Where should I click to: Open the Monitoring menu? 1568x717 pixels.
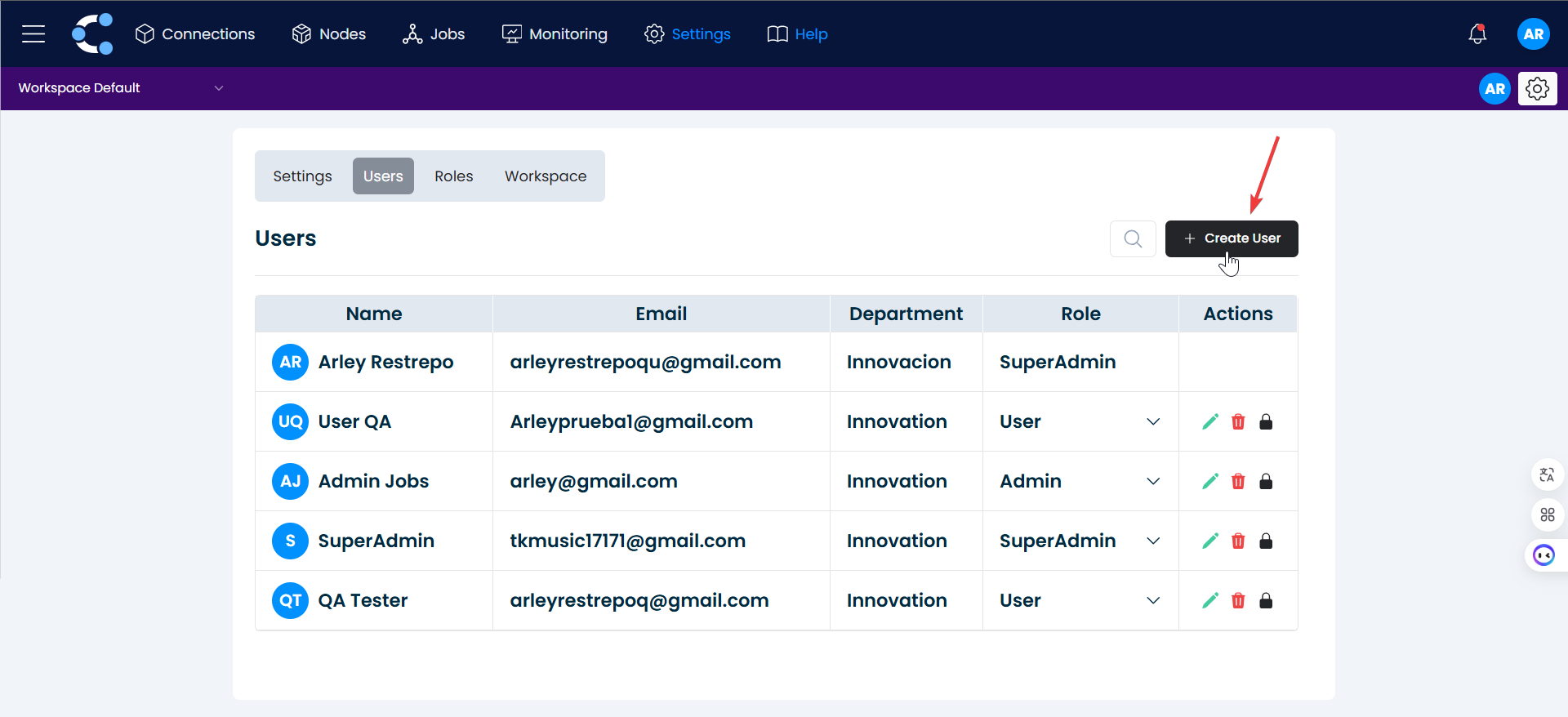555,33
